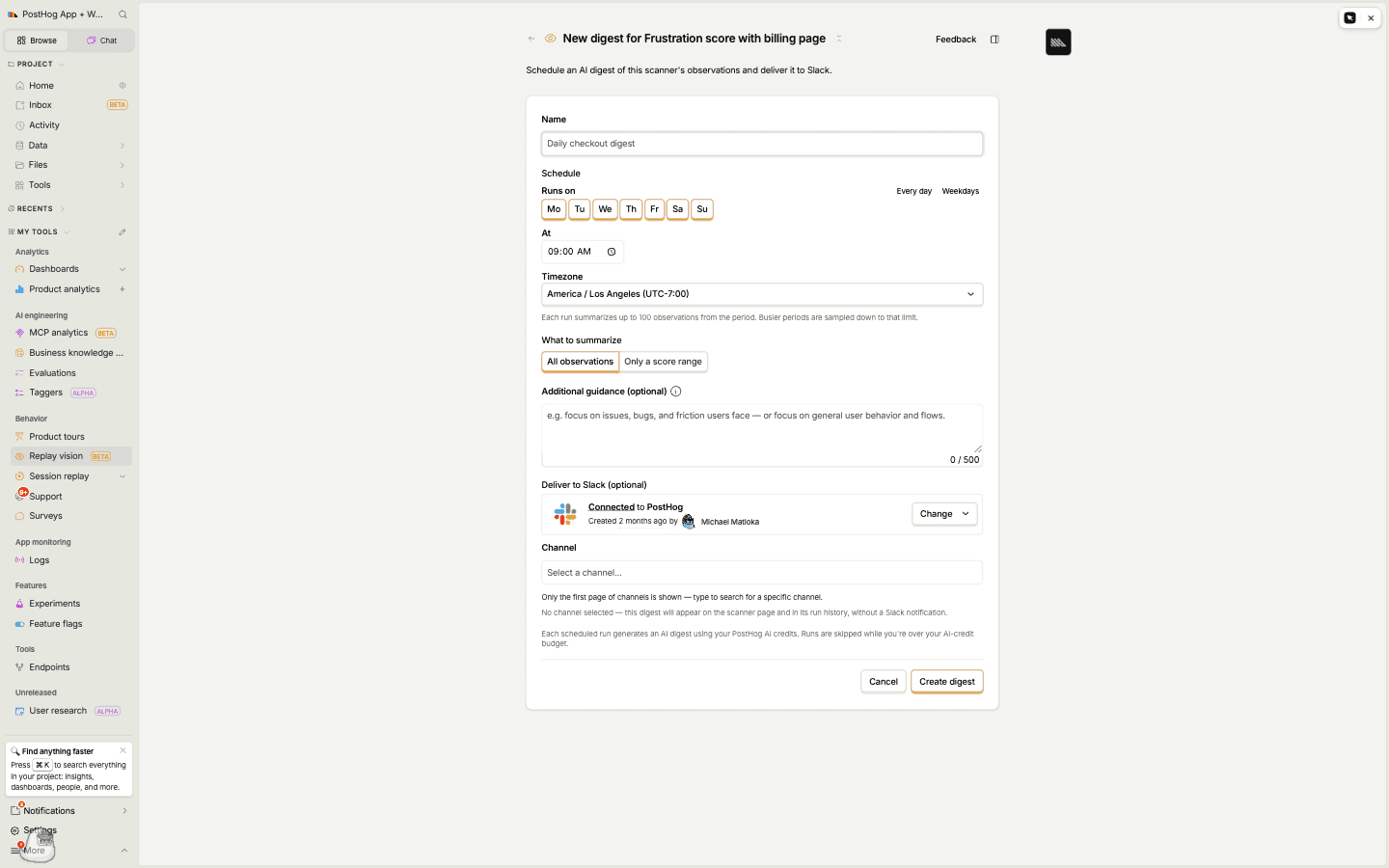Switch to the Chat tab
Viewport: 1389px width, 868px height.
(x=101, y=41)
